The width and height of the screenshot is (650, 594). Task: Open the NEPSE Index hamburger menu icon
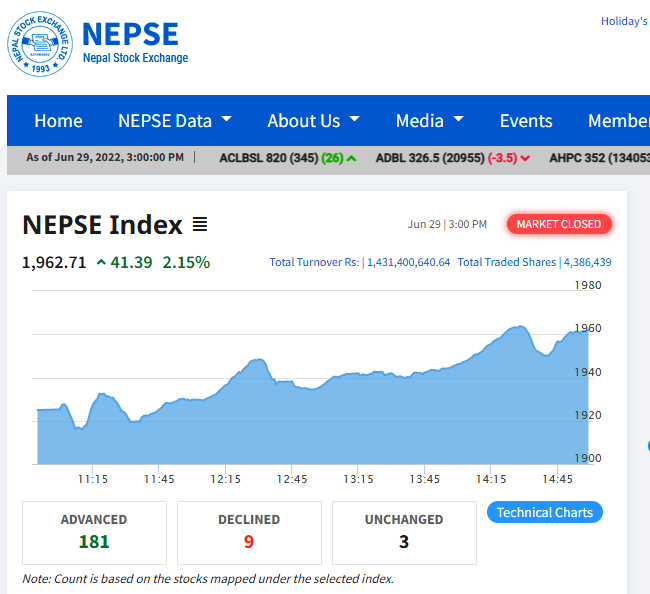tap(200, 225)
